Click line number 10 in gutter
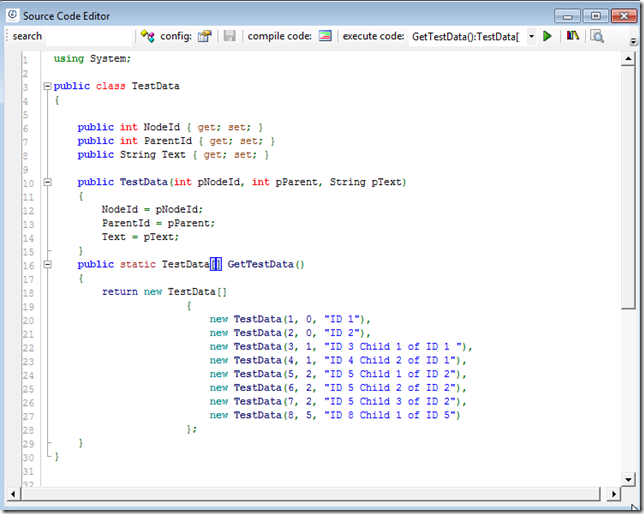The width and height of the screenshot is (644, 514). pyautogui.click(x=28, y=183)
